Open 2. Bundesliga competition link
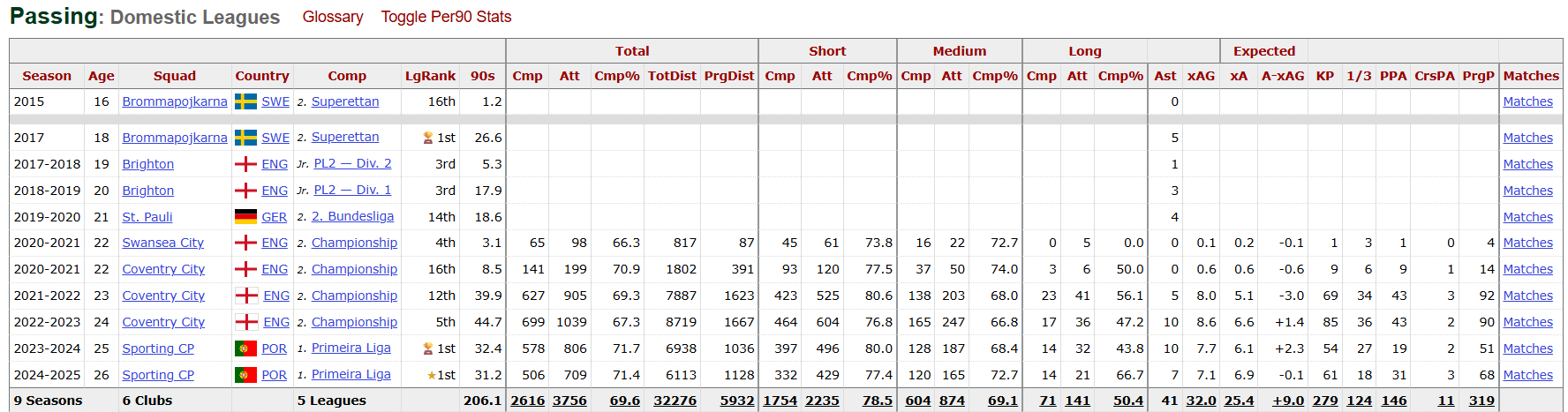Screen dimensions: 1568x412 pyautogui.click(x=353, y=216)
